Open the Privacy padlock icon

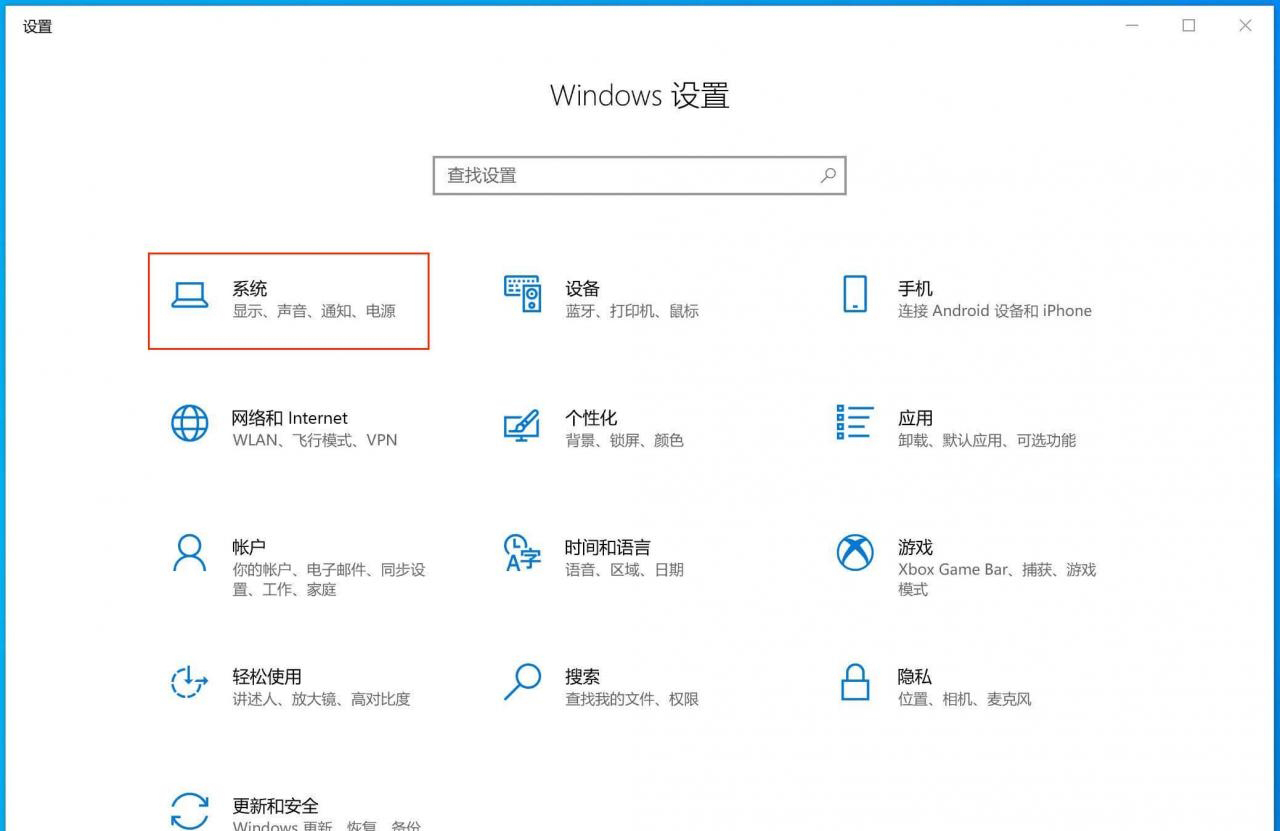coord(855,682)
